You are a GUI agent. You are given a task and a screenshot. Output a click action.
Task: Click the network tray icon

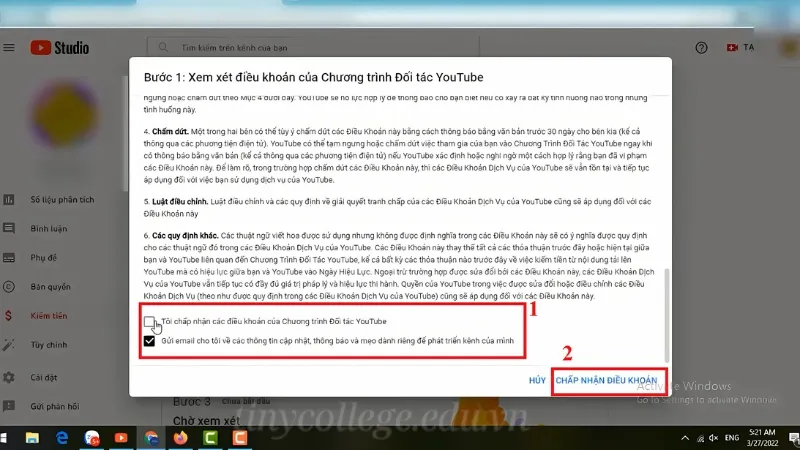click(701, 438)
